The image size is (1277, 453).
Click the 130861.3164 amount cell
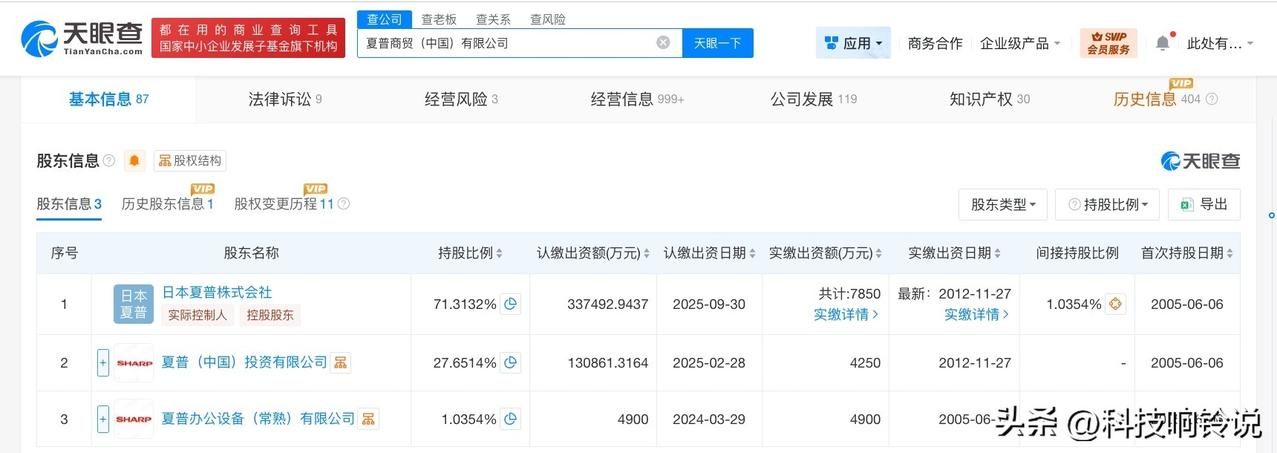[x=606, y=363]
